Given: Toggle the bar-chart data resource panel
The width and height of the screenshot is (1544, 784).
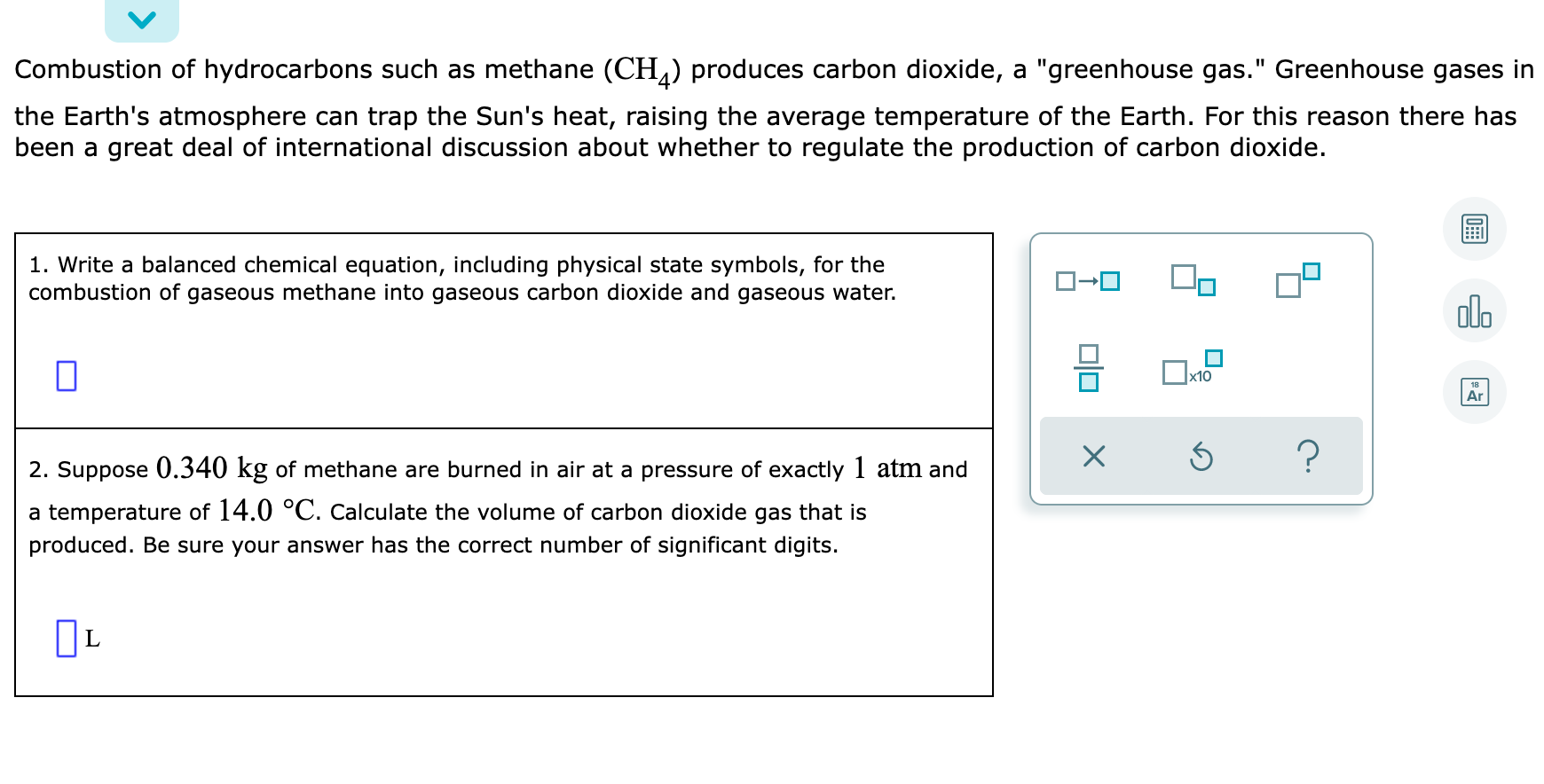Looking at the screenshot, I should 1475,310.
